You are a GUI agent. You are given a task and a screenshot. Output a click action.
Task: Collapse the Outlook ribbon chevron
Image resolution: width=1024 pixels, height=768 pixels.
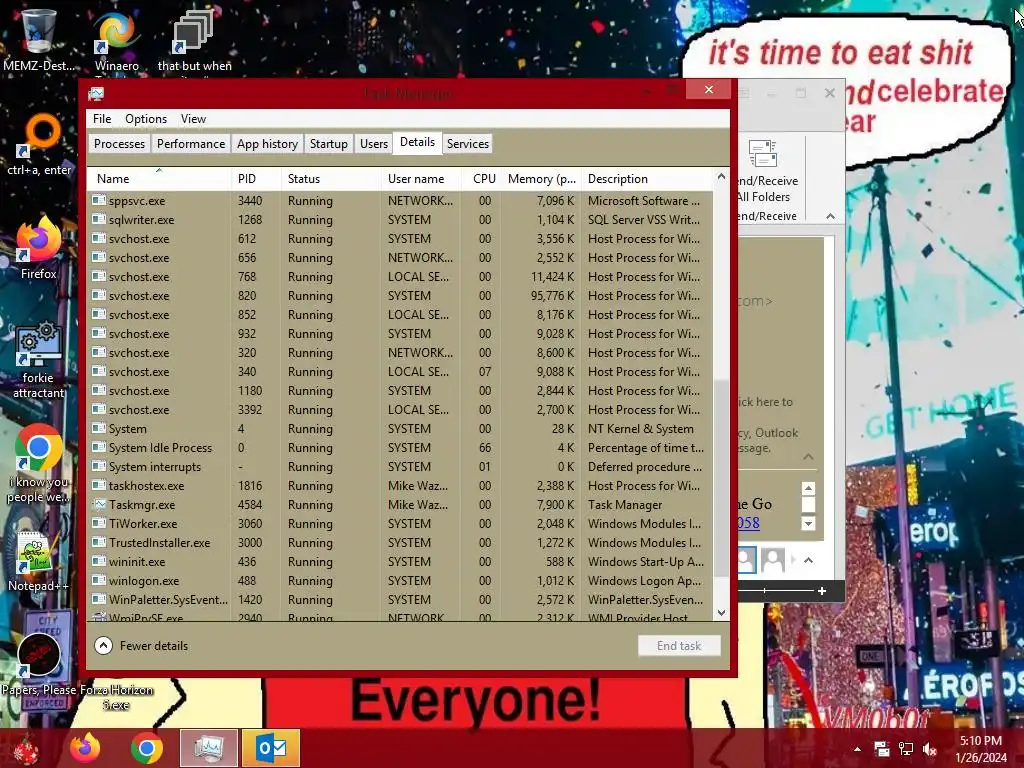click(830, 216)
